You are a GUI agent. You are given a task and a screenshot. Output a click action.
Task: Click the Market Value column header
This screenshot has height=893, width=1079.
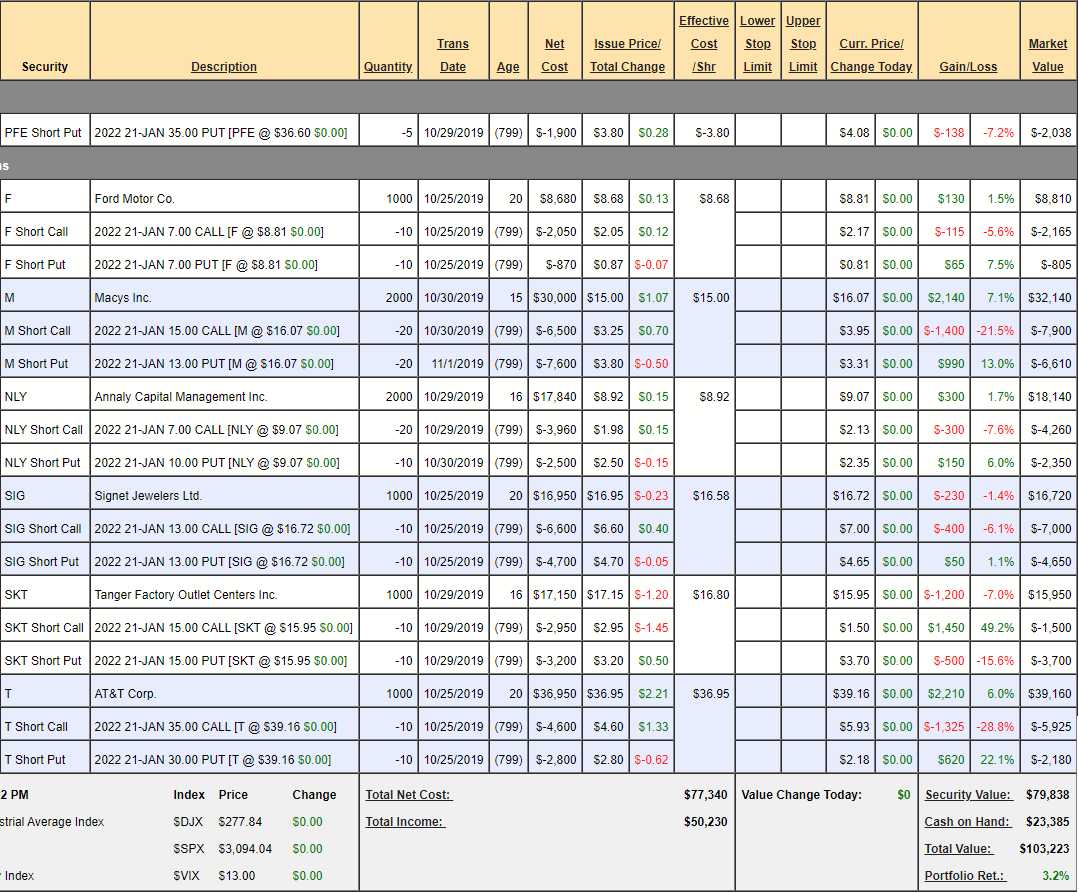click(x=1048, y=55)
